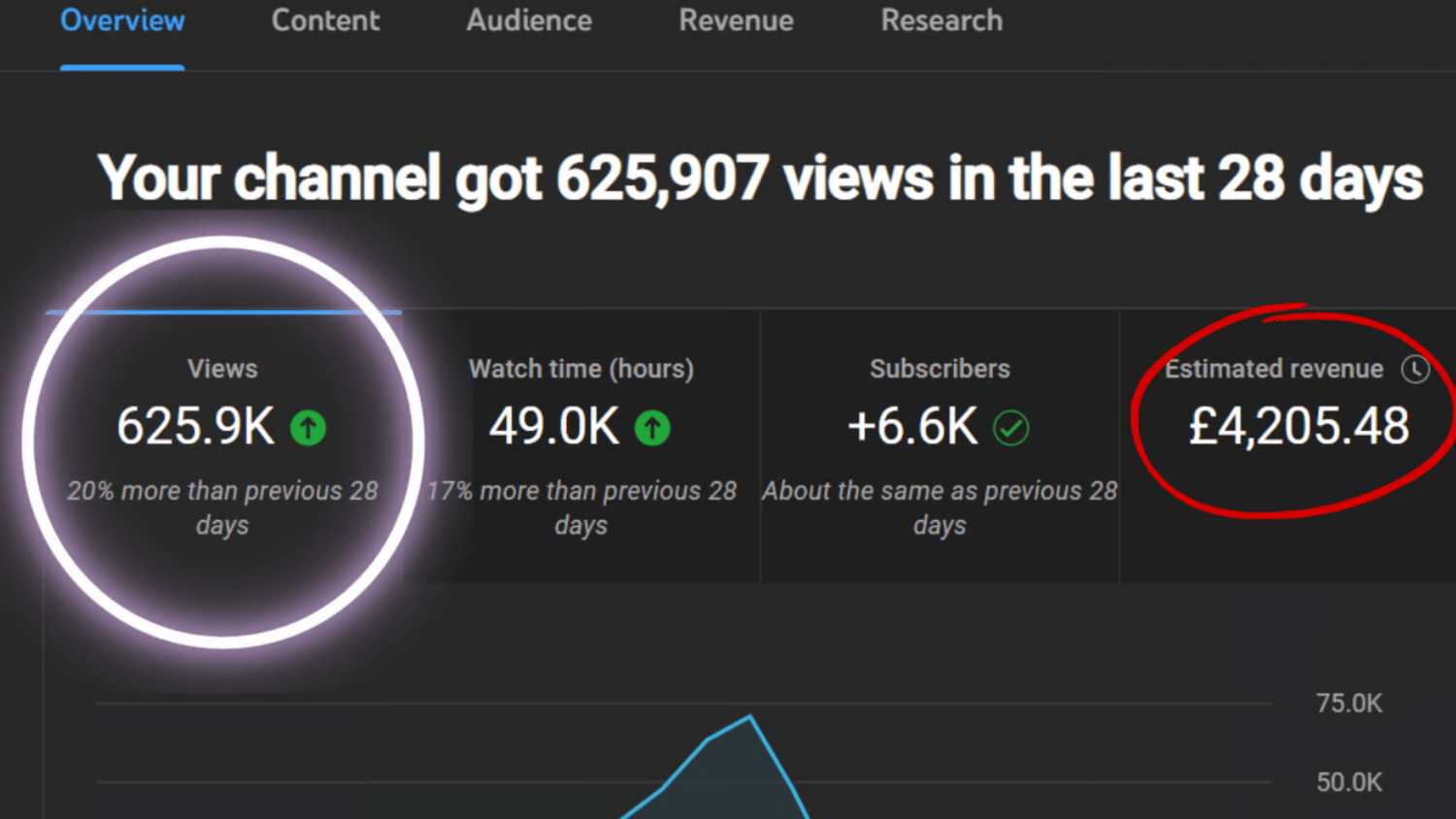The width and height of the screenshot is (1456, 819).
Task: Click the green up arrow beside 49.0K
Action: (652, 427)
